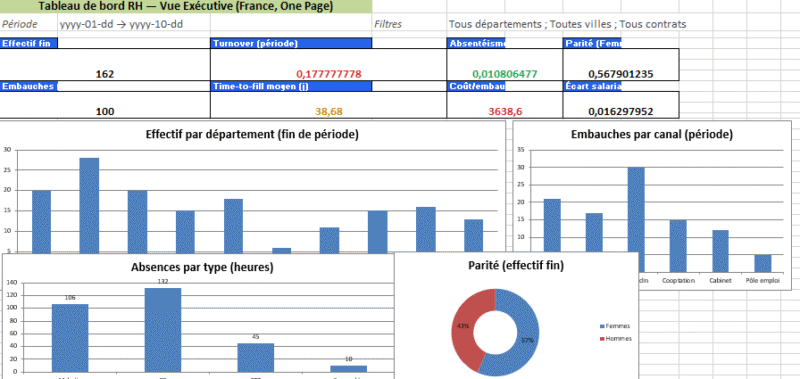Select the 'Parité (effectif fin)' chart title

click(x=516, y=265)
